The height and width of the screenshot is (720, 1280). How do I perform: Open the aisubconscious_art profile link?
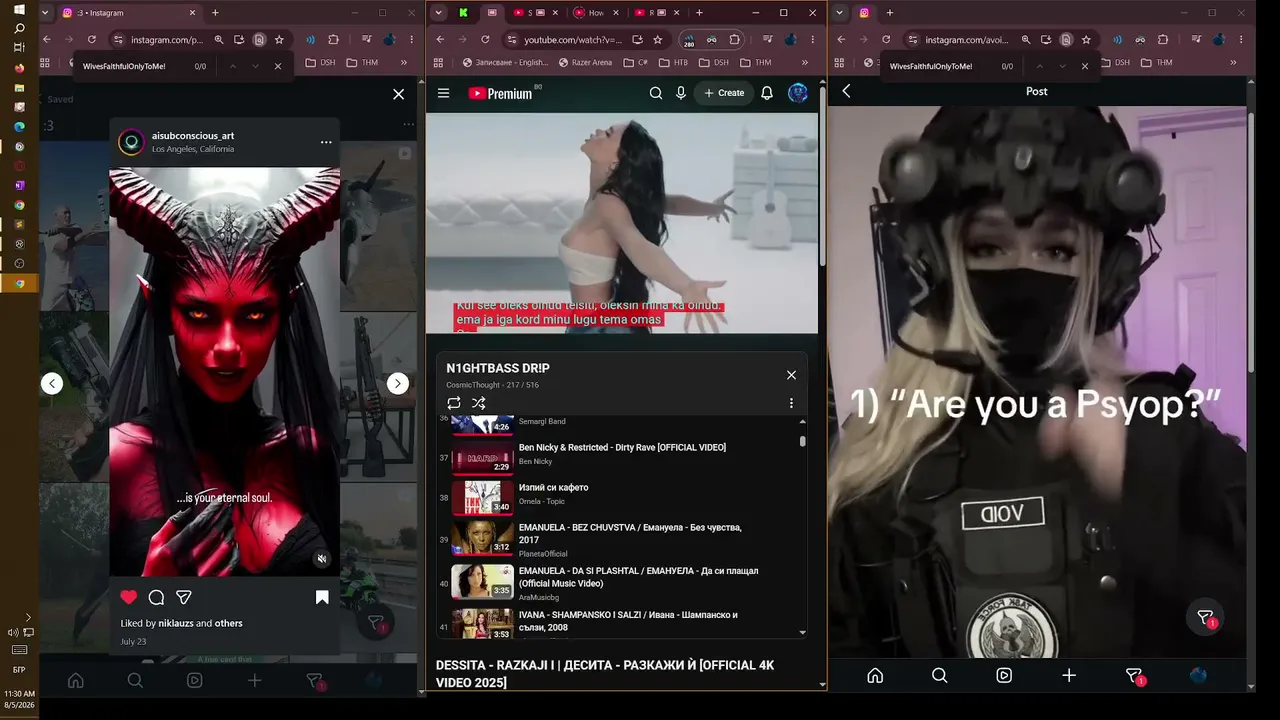tap(193, 136)
